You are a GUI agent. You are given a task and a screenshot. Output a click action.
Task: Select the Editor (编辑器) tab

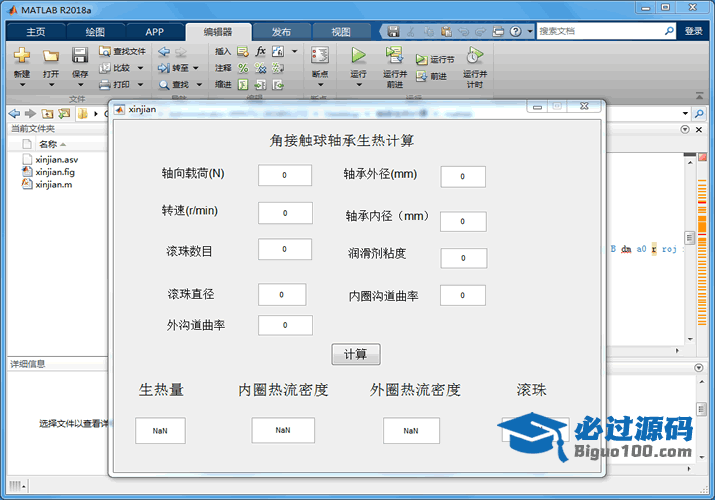pos(218,32)
